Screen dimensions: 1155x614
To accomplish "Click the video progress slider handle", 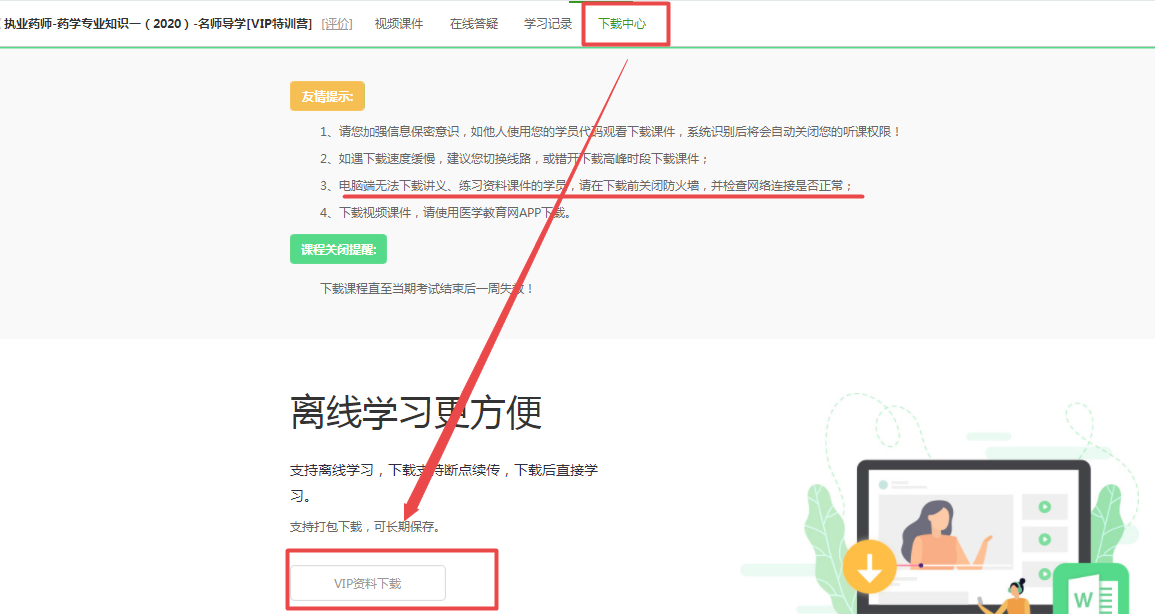I will click(x=920, y=566).
